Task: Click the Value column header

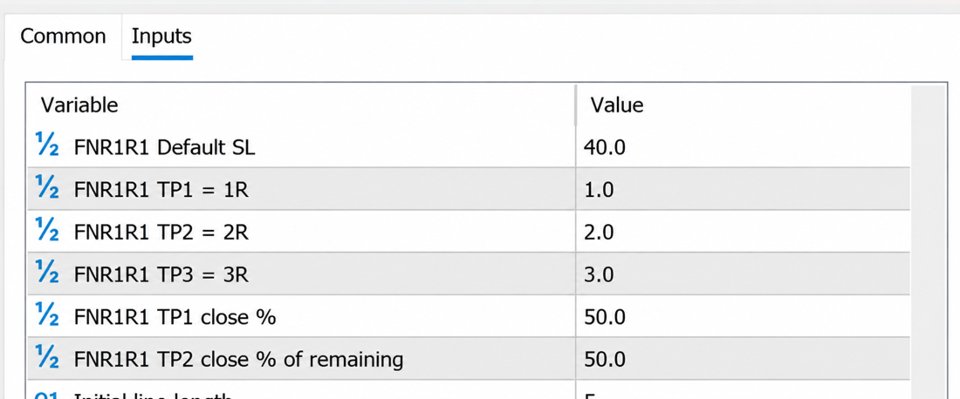Action: tap(743, 105)
